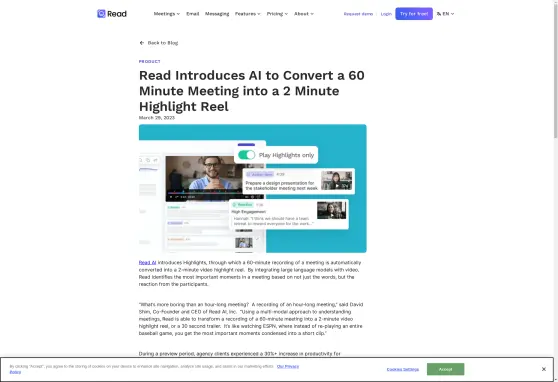Dismiss the cookie banner with the X

click(543, 369)
